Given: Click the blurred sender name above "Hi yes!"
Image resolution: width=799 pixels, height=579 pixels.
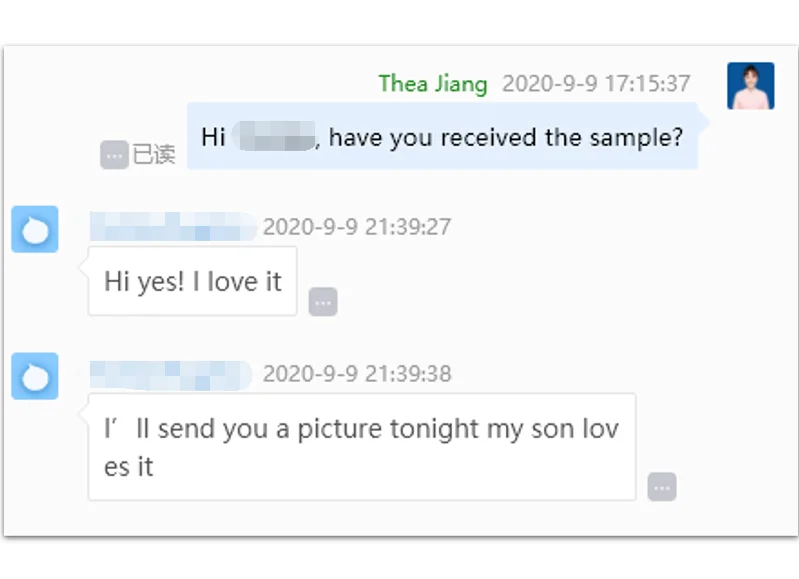Looking at the screenshot, I should point(172,227).
